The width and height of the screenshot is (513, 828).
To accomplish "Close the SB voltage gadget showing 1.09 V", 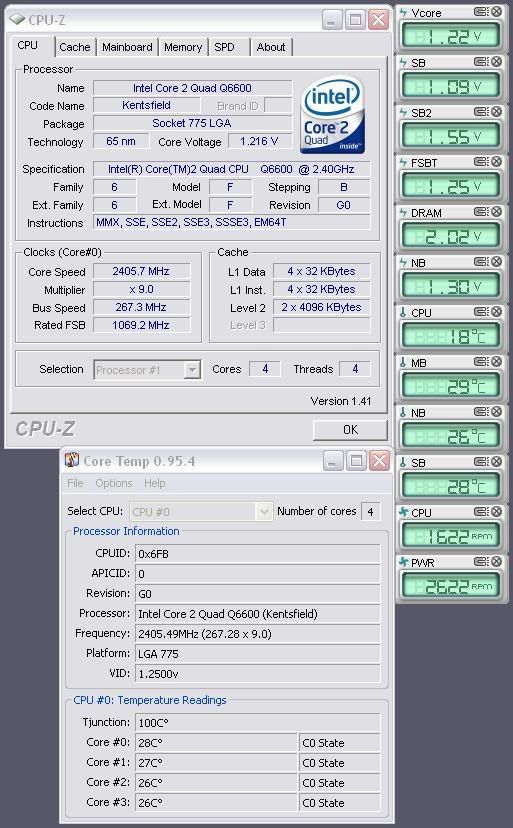I will tap(496, 62).
